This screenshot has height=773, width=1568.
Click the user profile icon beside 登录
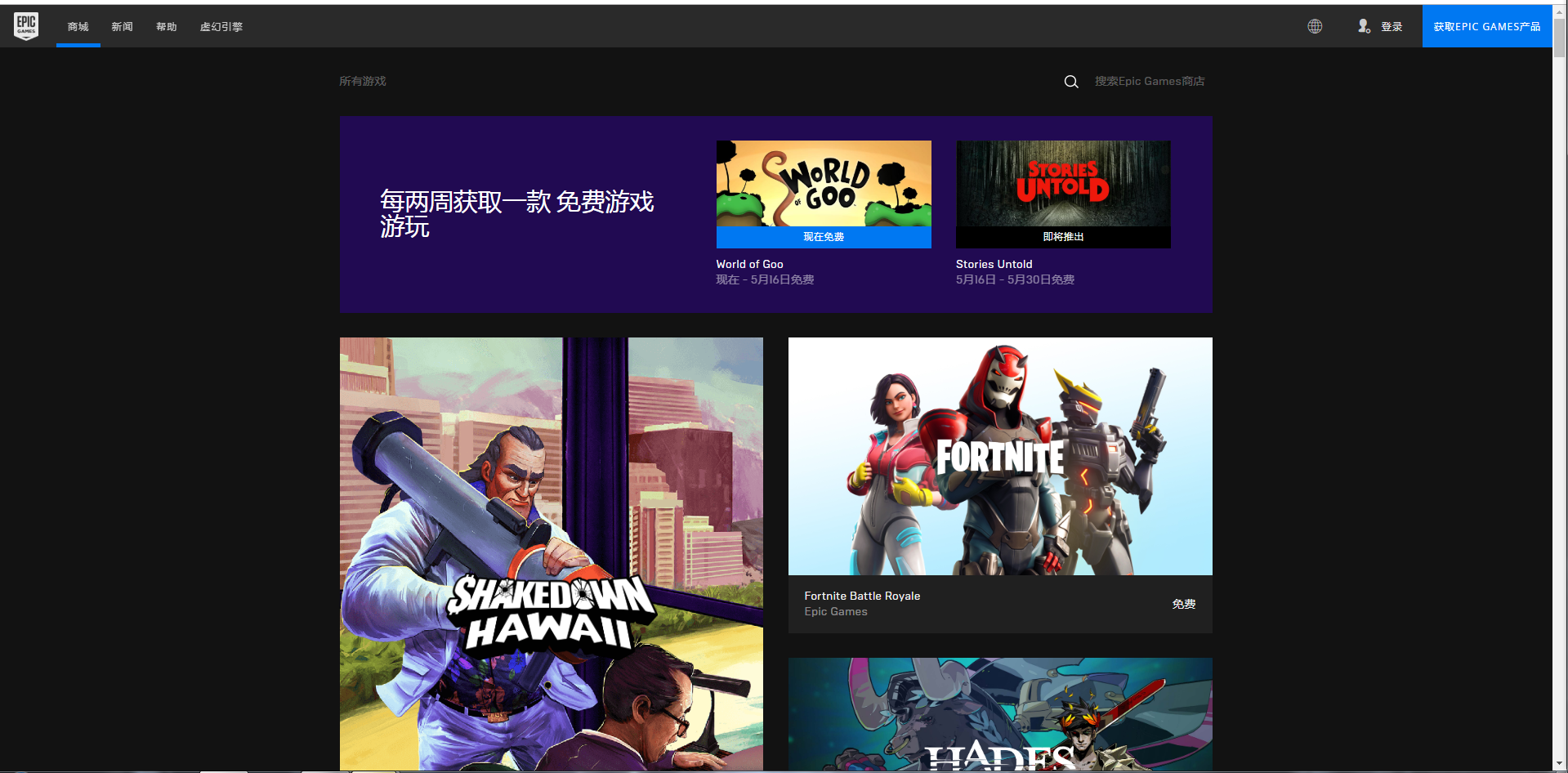1364,26
